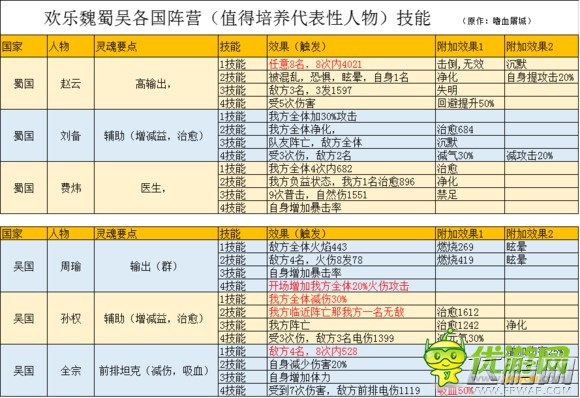
Task: Click the red 任意8名 skill effect cell
Action: [x=351, y=64]
